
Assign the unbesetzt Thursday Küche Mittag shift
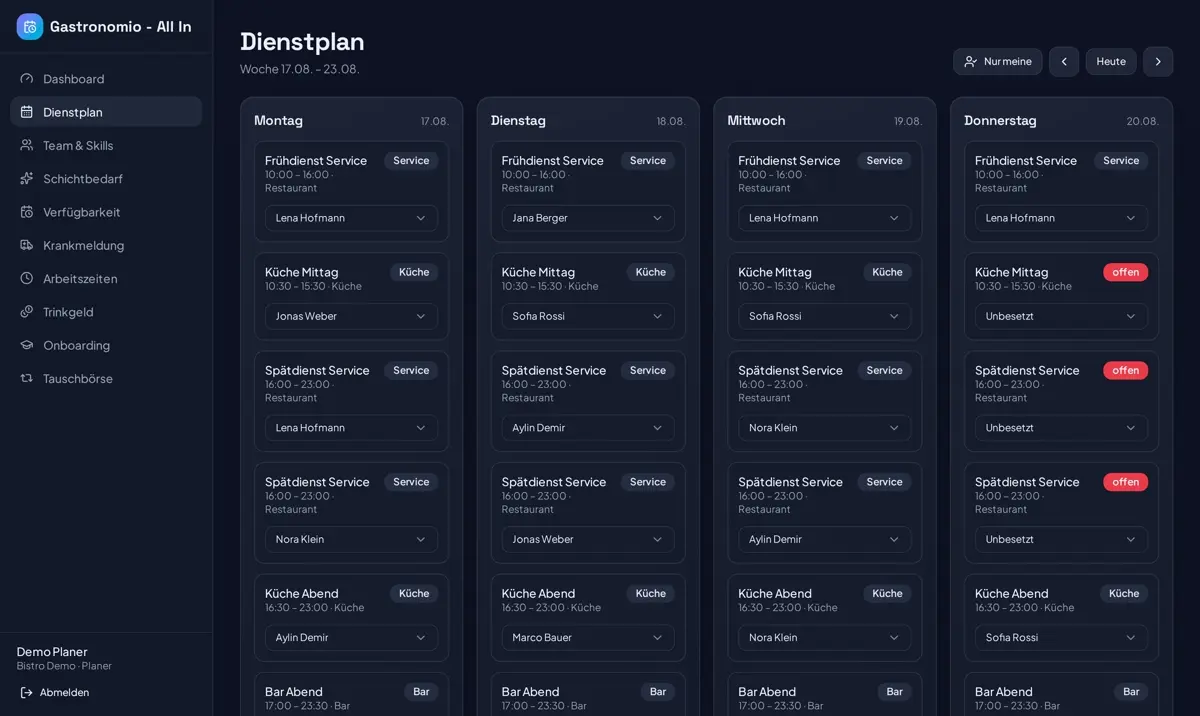1061,316
